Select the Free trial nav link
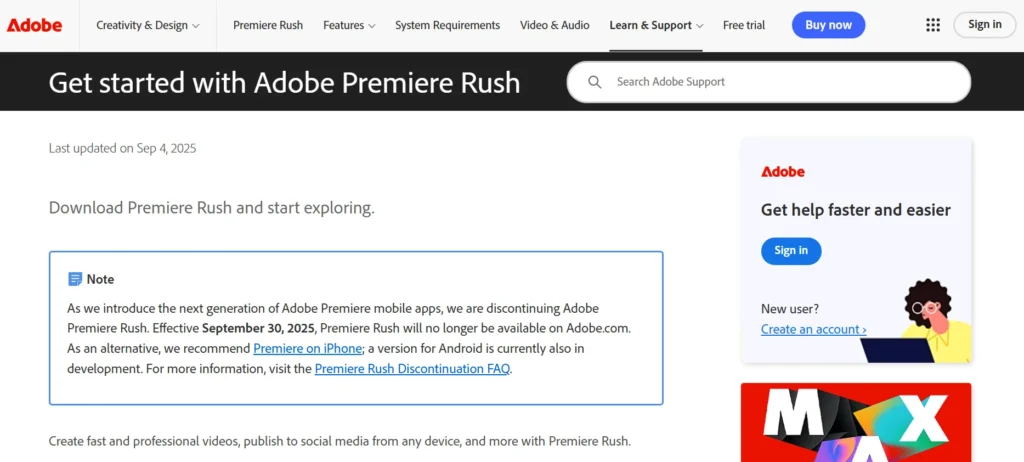The image size is (1024, 462). tap(744, 25)
